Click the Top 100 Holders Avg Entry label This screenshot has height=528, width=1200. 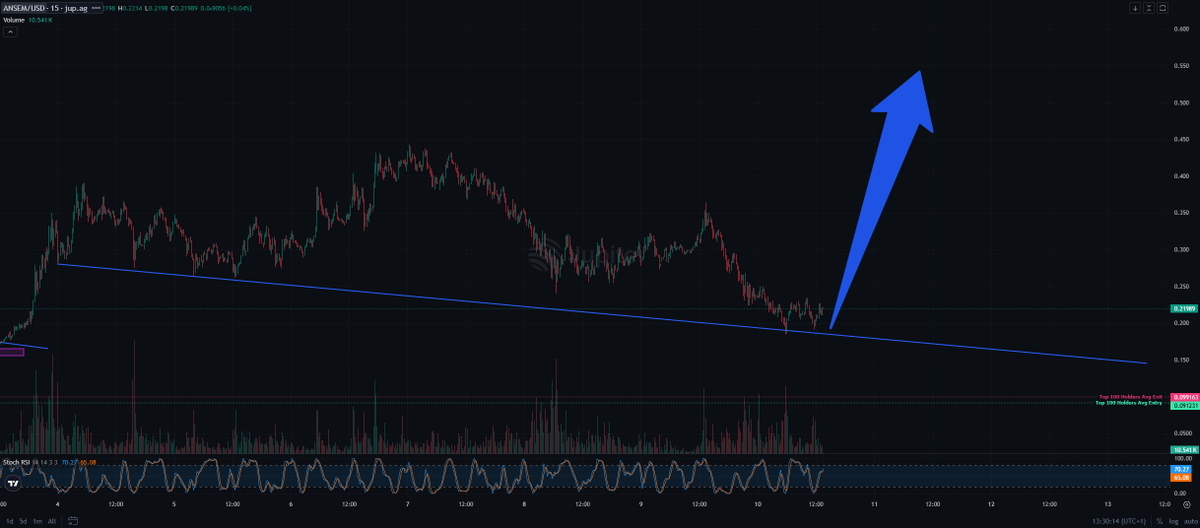coord(1130,403)
